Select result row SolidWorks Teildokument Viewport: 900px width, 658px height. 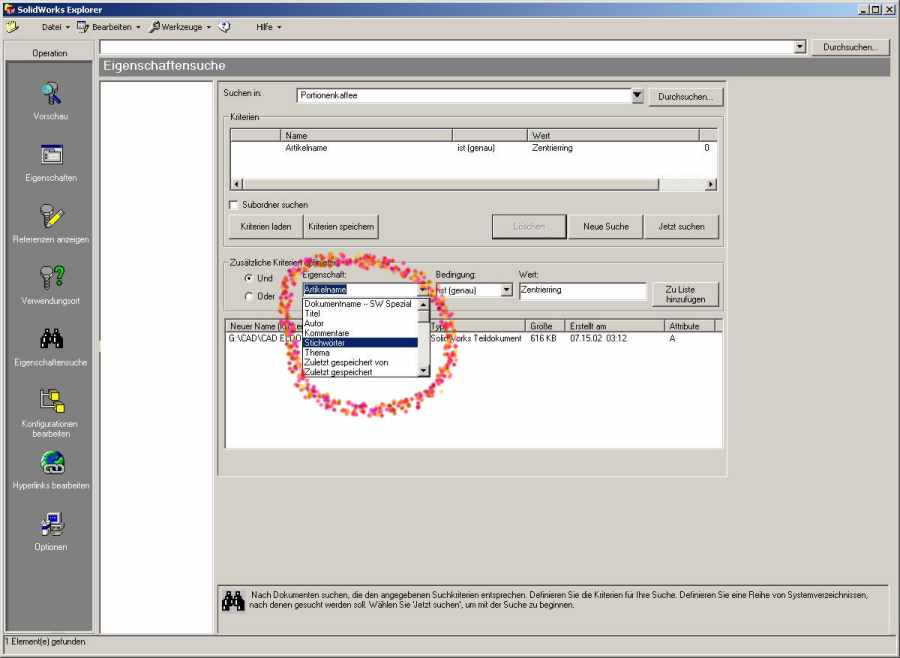pyautogui.click(x=476, y=339)
